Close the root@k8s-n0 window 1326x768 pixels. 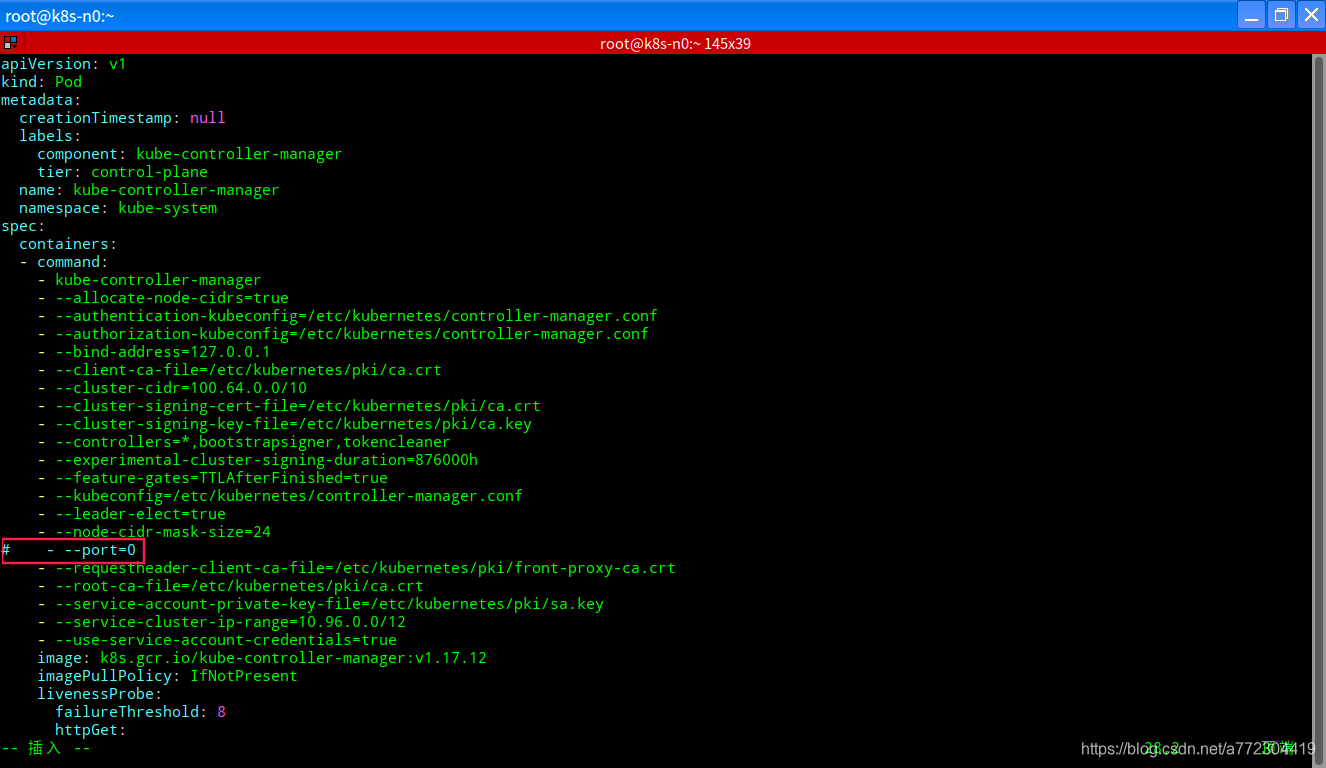pyautogui.click(x=1311, y=15)
